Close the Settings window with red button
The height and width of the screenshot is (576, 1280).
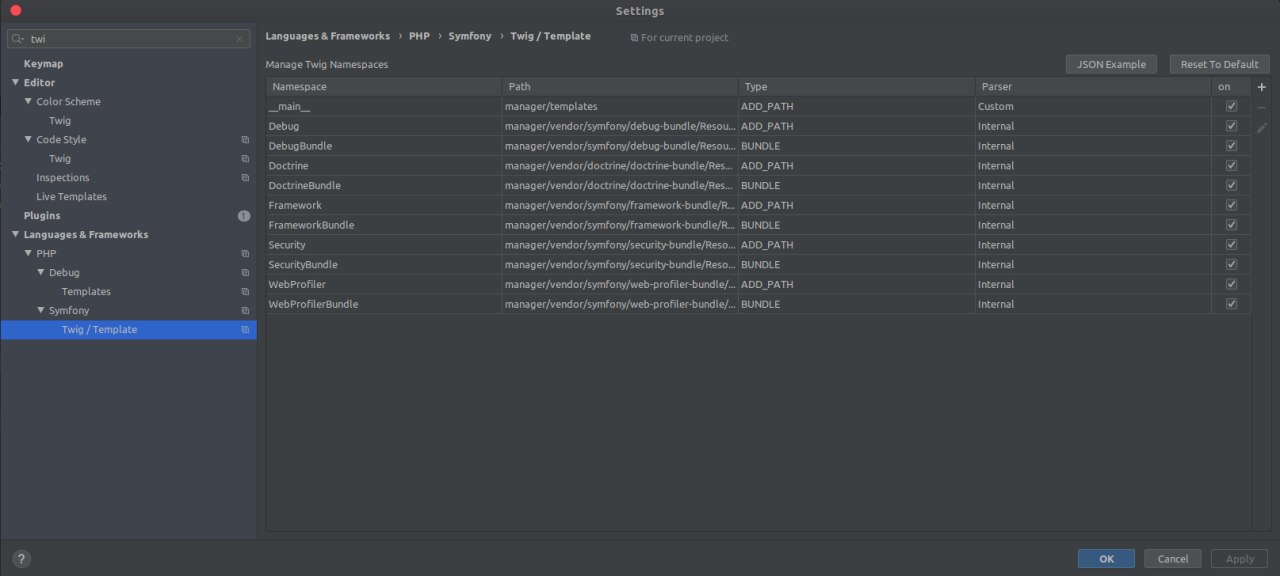coord(15,10)
